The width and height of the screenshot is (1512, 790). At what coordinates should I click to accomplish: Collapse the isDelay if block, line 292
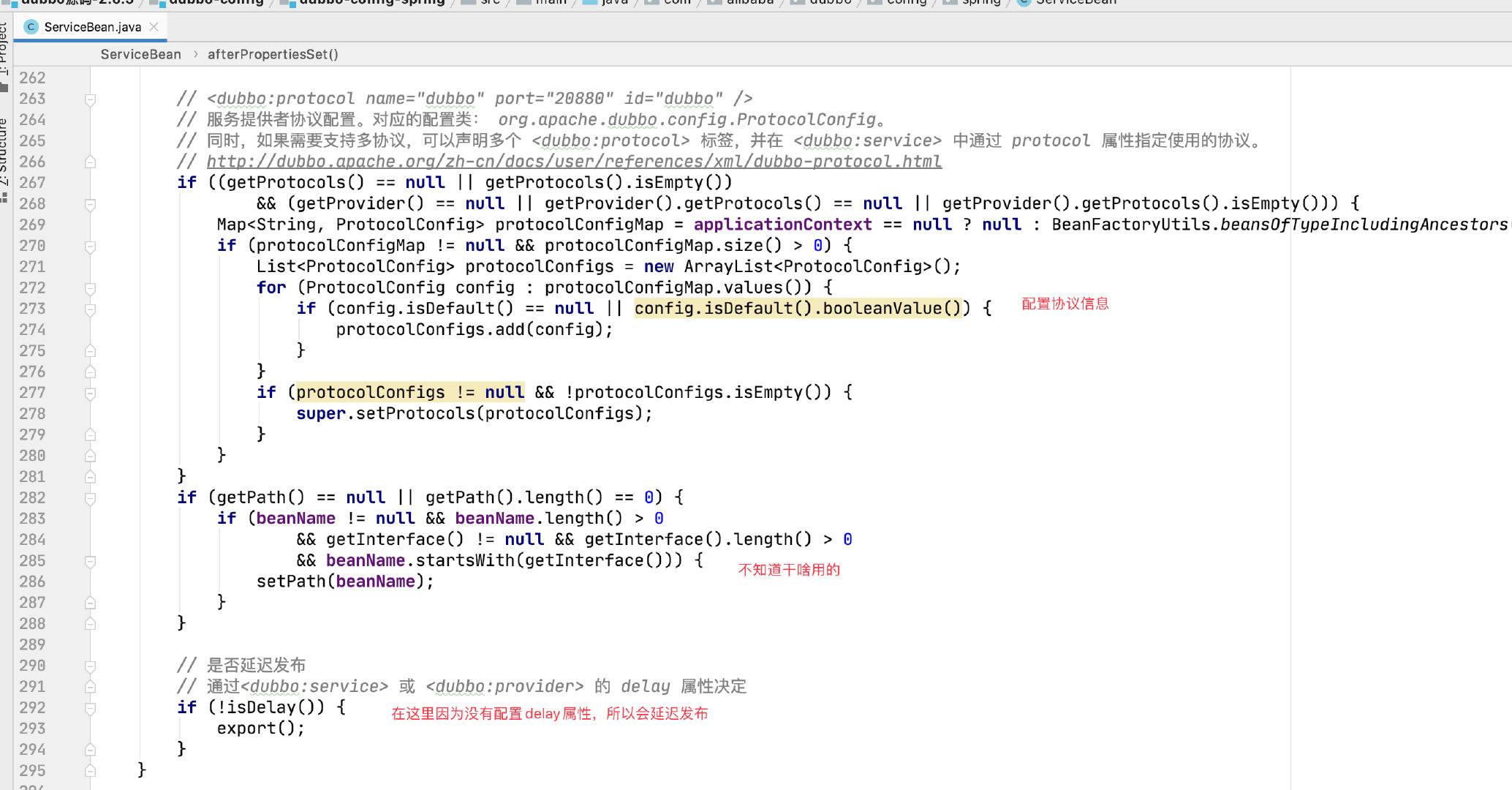90,708
